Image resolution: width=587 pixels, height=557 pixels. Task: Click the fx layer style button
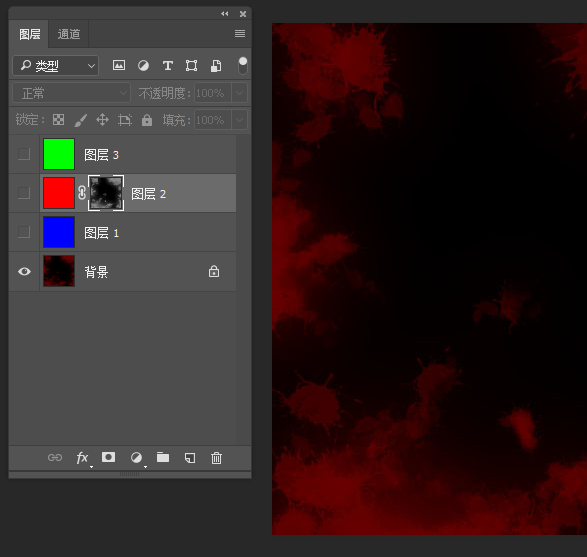click(82, 458)
